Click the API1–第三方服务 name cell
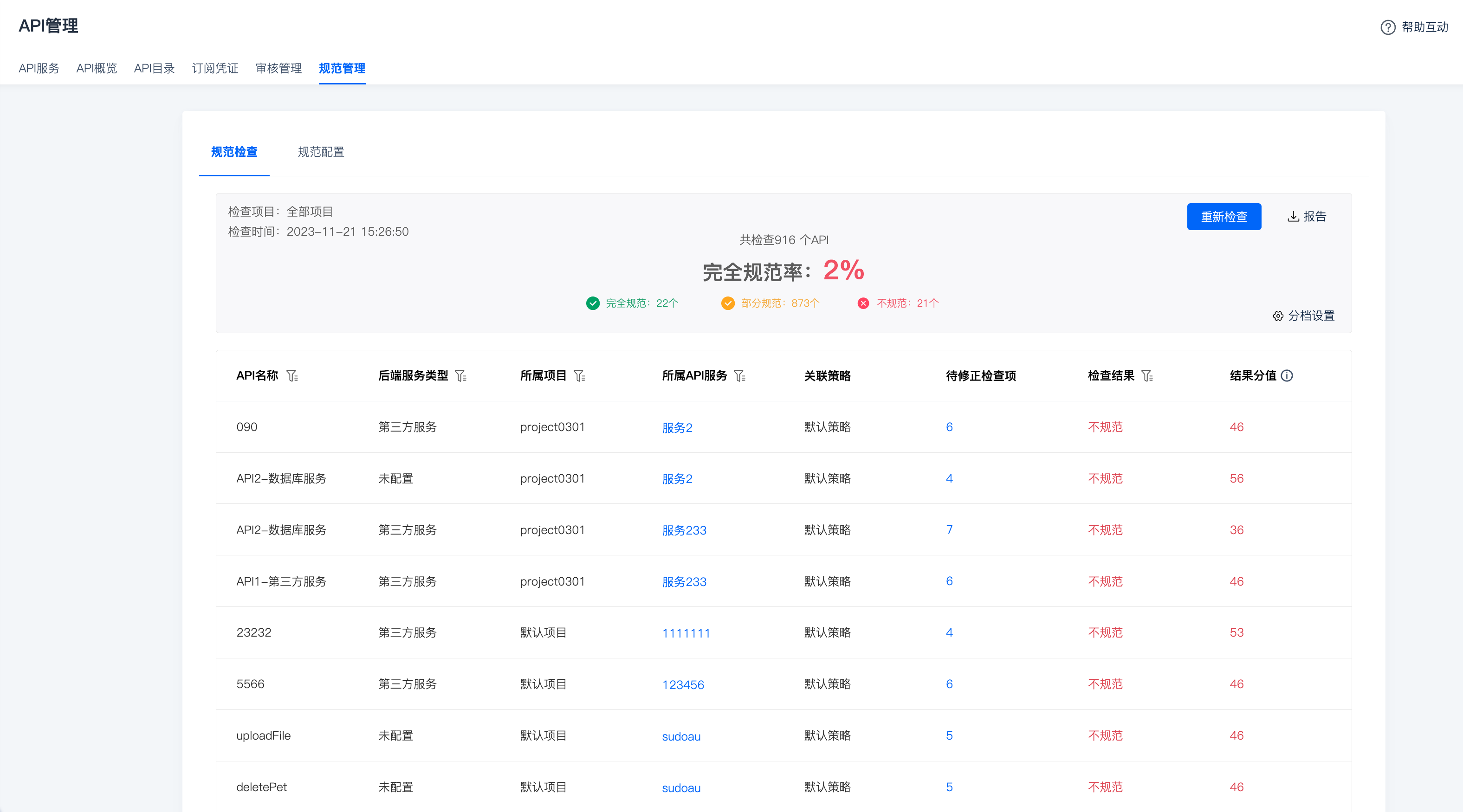The width and height of the screenshot is (1463, 812). coord(282,581)
